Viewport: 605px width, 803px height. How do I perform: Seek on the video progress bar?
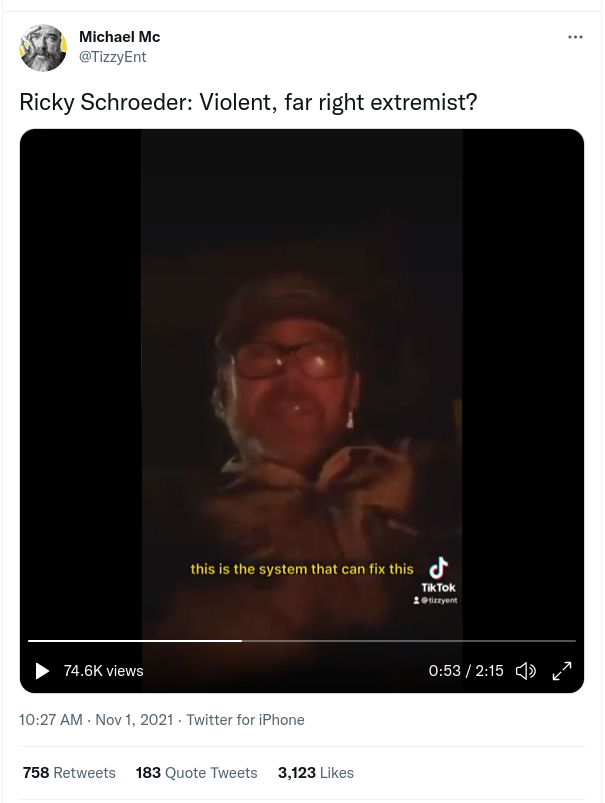tap(302, 641)
